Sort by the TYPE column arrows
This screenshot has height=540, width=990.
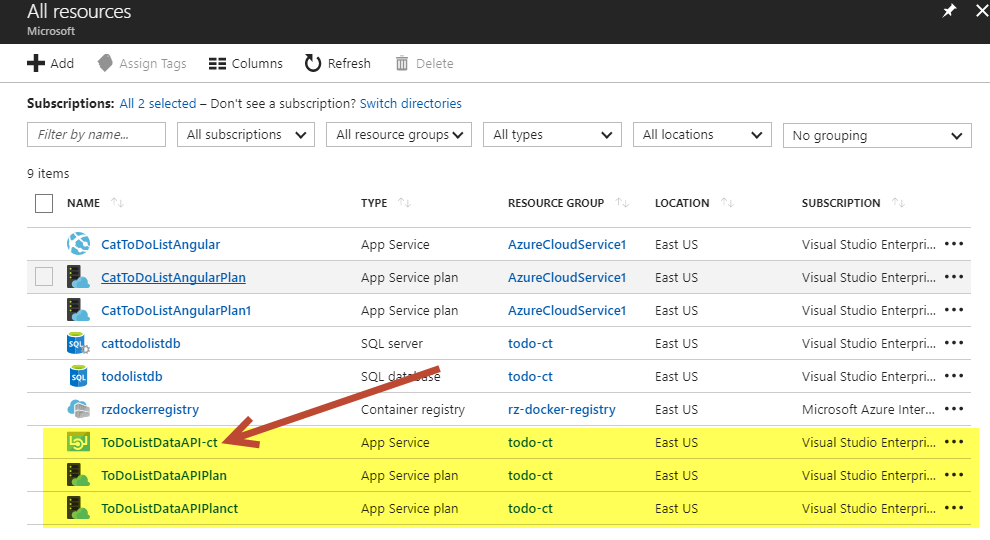[x=404, y=203]
